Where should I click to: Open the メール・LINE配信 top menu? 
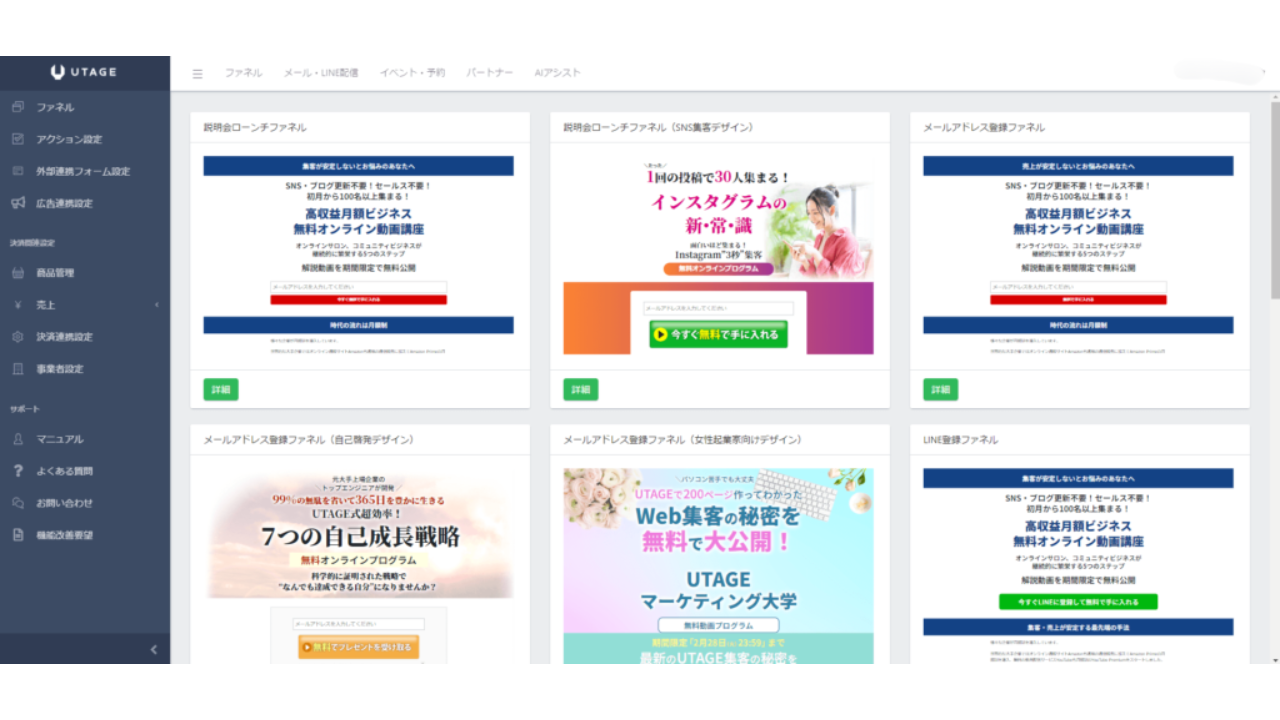pos(320,73)
